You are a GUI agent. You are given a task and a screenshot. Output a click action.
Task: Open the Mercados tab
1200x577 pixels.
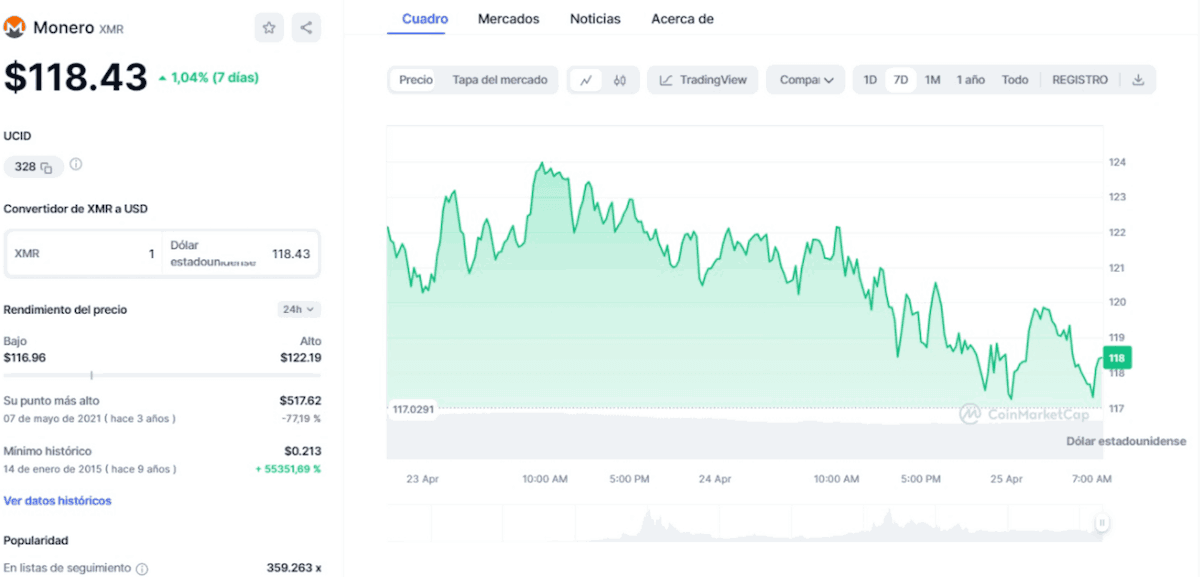coord(508,19)
